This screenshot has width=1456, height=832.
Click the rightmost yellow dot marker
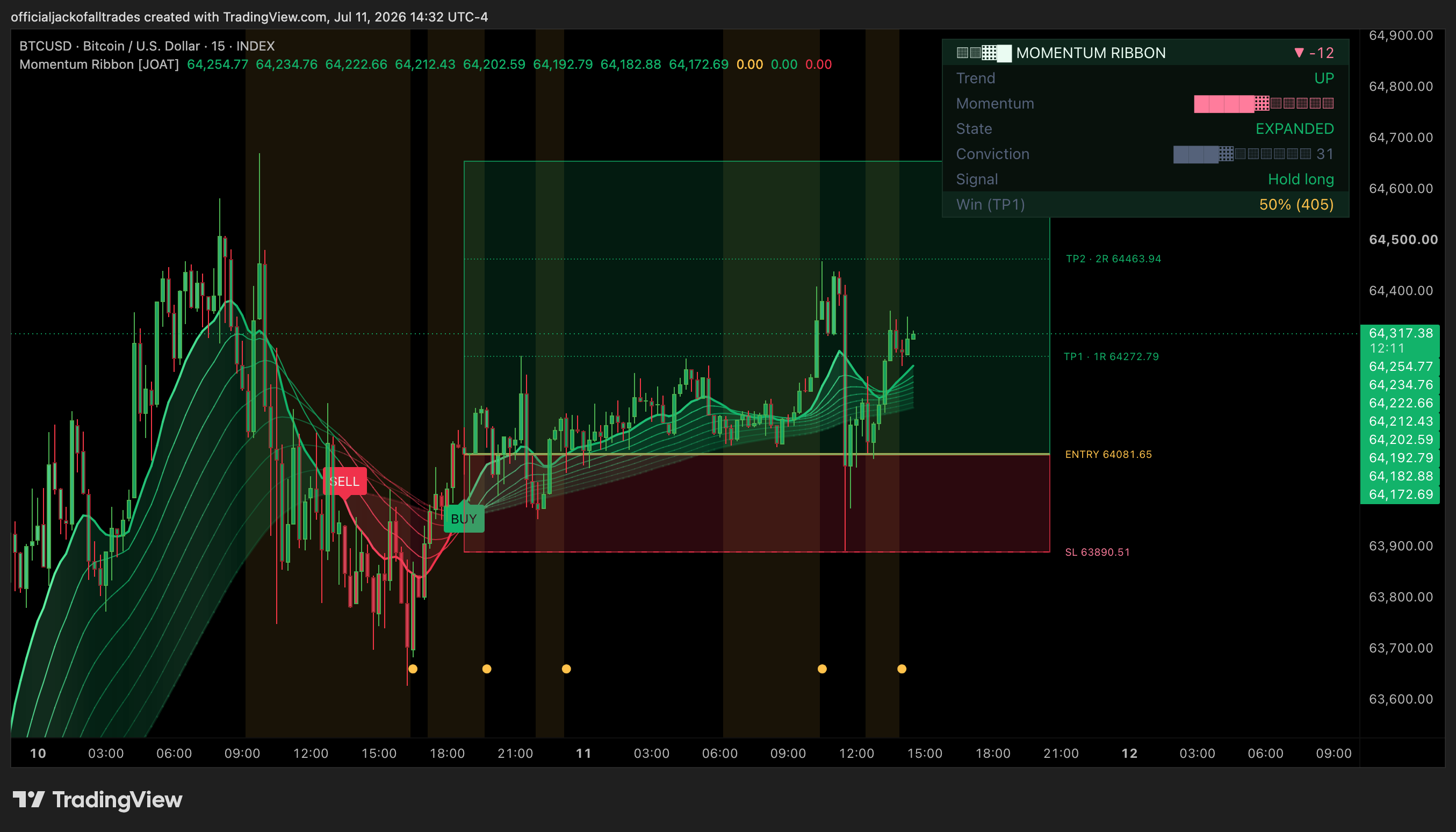click(x=902, y=669)
